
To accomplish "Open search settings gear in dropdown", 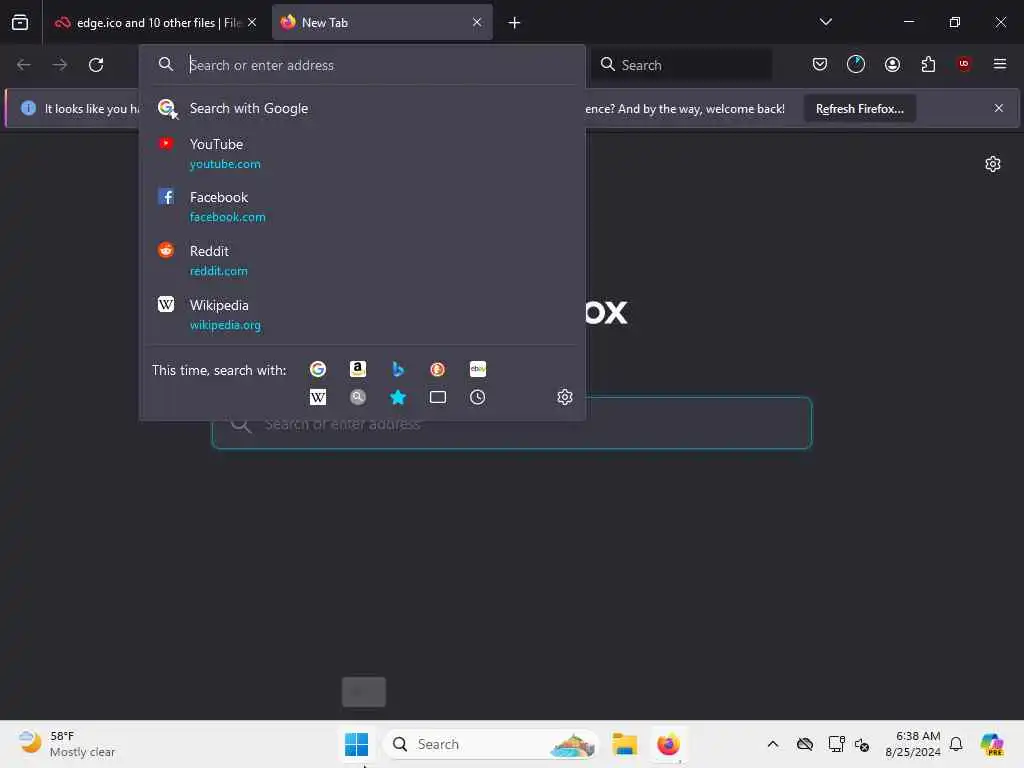I will [x=565, y=397].
